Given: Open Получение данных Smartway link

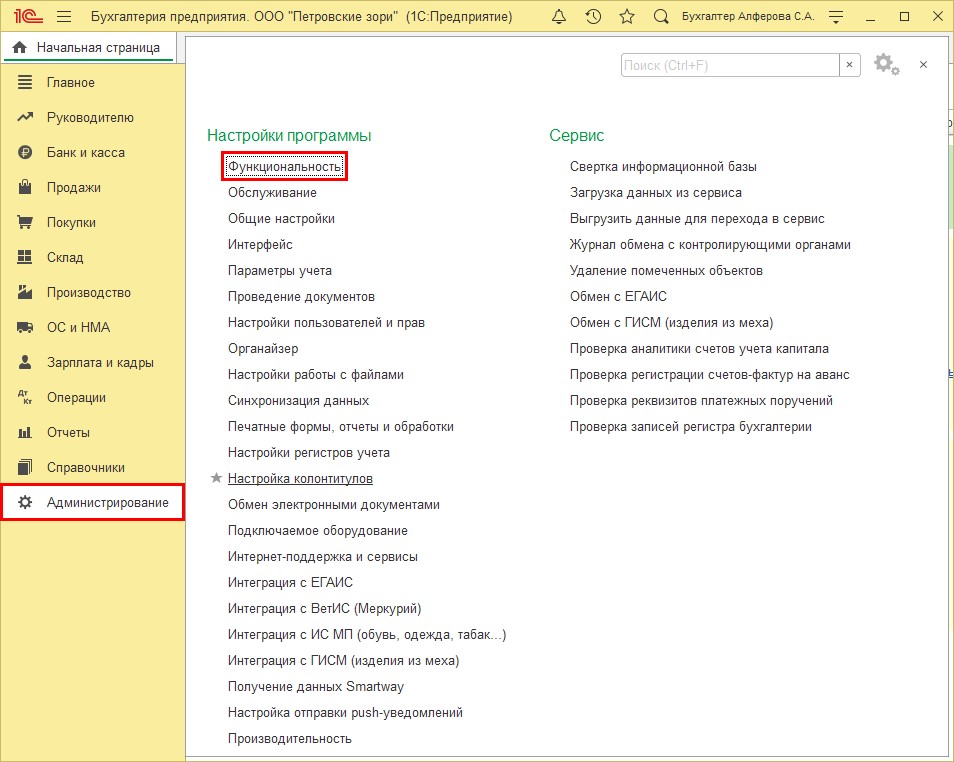Looking at the screenshot, I should [316, 687].
